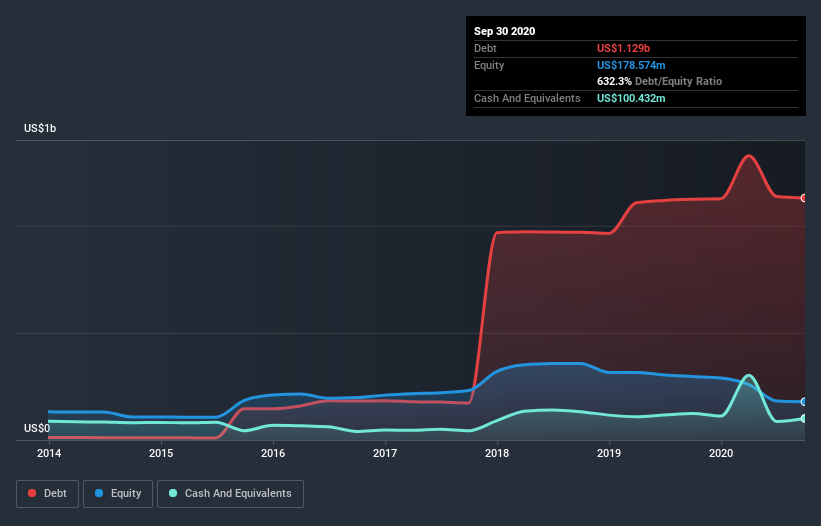Click the US$1b axis label
The width and height of the screenshot is (821, 526).
click(x=40, y=128)
